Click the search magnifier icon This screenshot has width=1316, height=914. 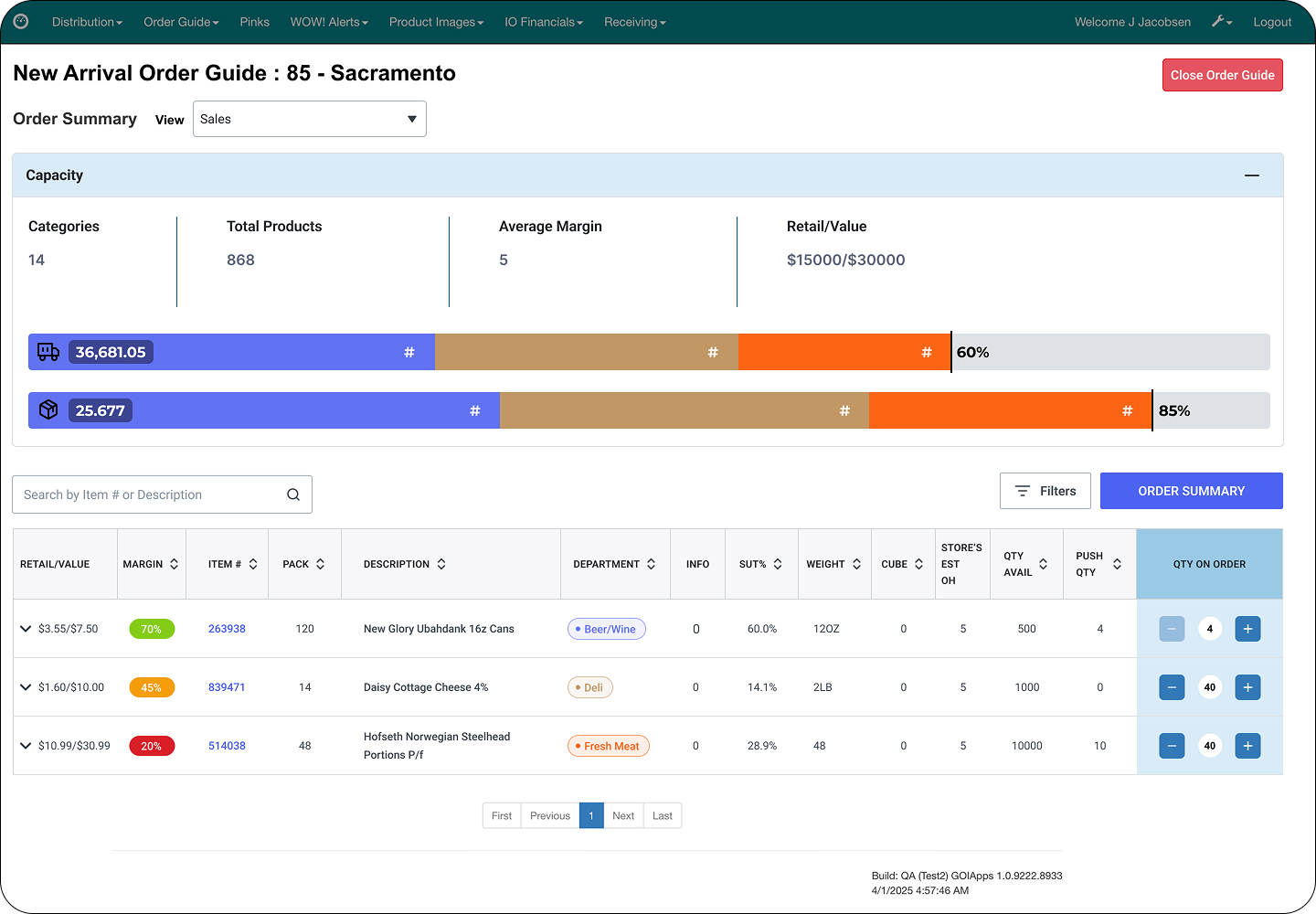click(293, 494)
